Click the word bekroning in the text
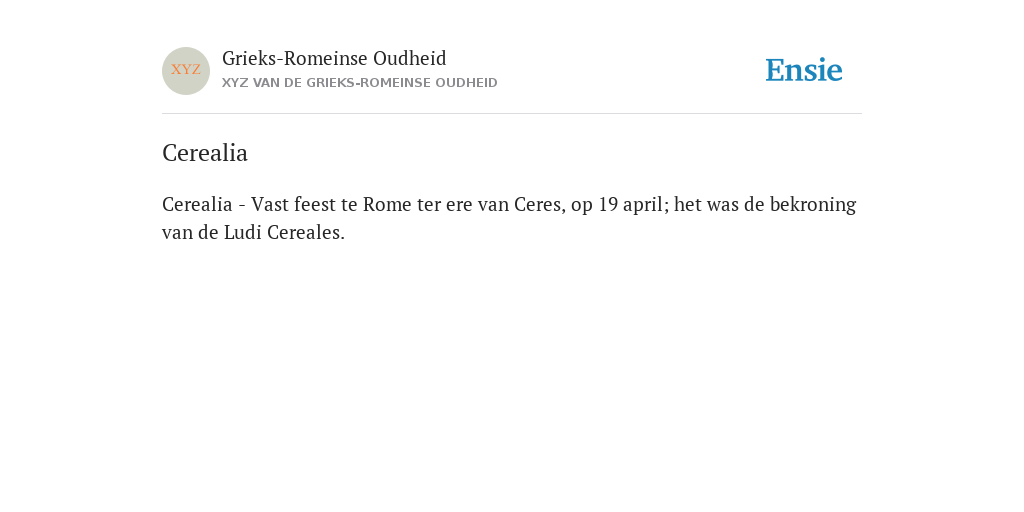The width and height of the screenshot is (1024, 512). click(x=813, y=205)
